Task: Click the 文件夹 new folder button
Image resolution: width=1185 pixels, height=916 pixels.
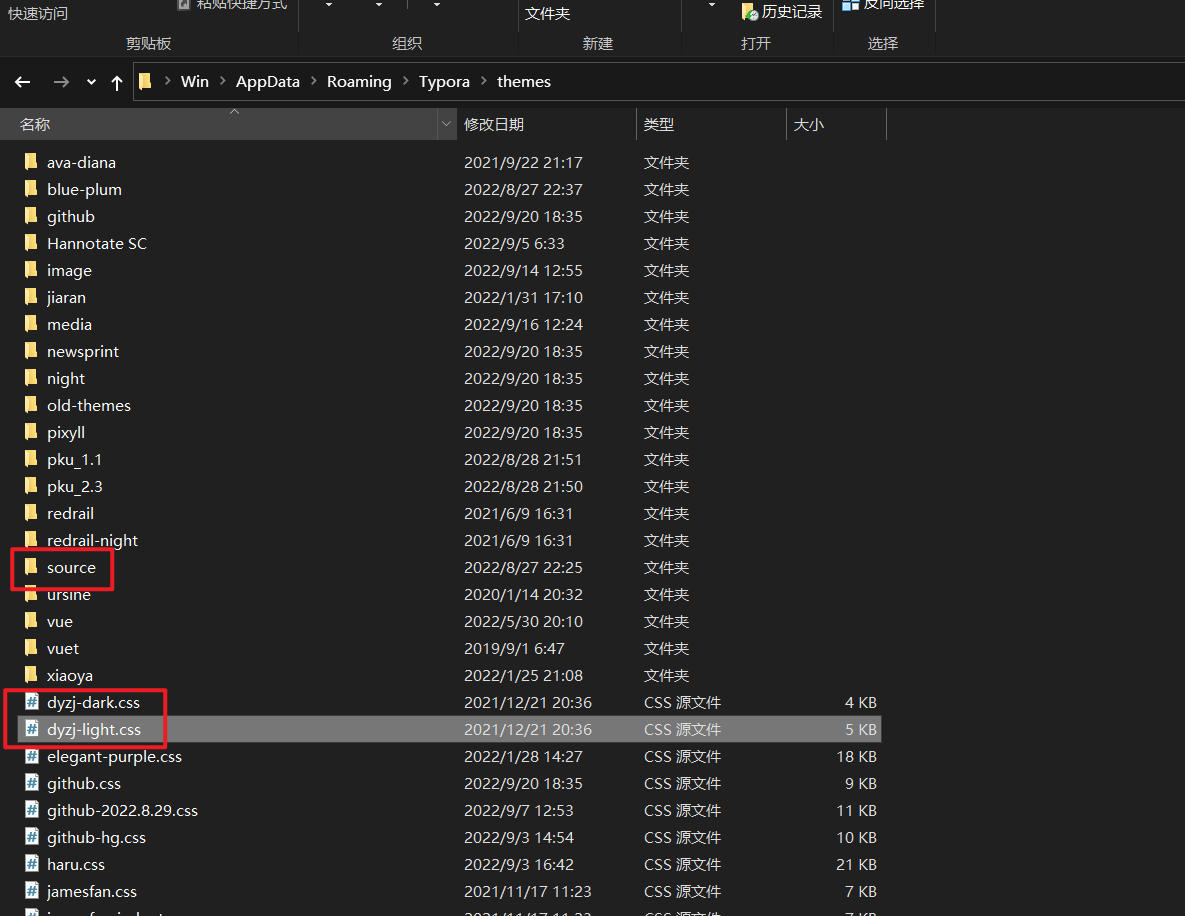Action: [x=548, y=14]
